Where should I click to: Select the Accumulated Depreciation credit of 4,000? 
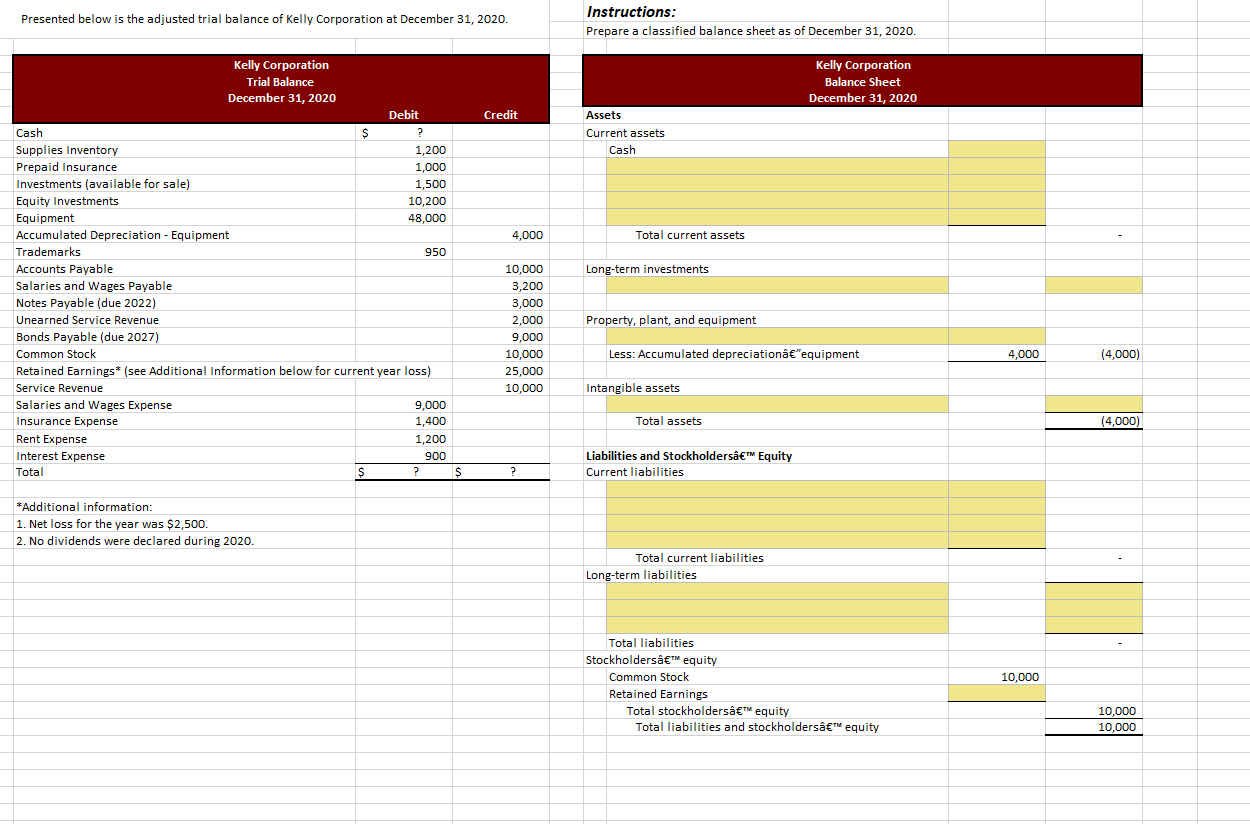coord(520,234)
